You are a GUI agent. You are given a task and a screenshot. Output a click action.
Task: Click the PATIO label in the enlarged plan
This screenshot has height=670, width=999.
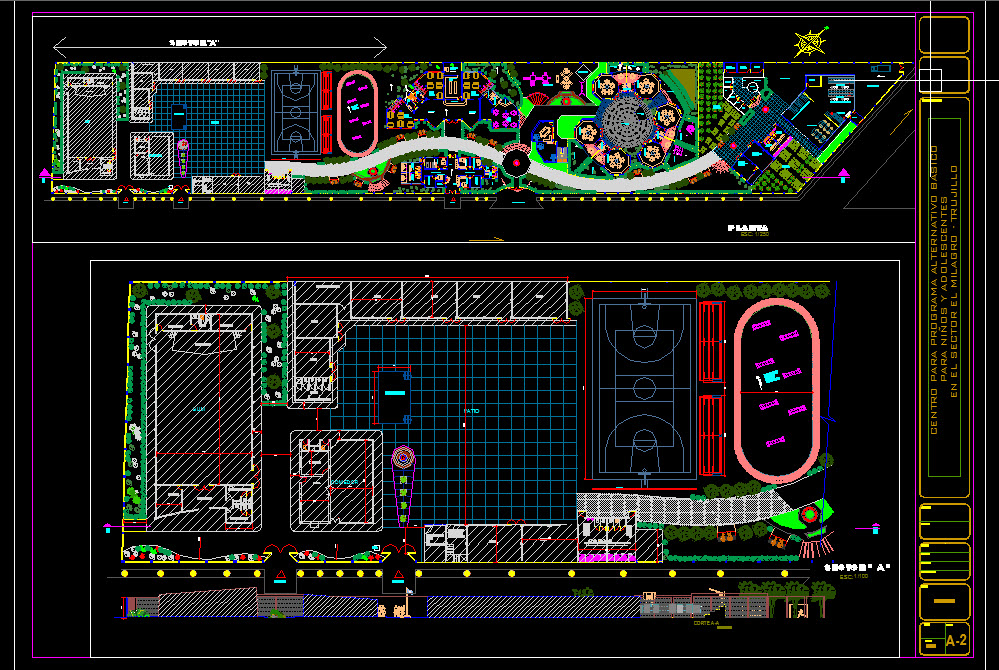pos(471,411)
